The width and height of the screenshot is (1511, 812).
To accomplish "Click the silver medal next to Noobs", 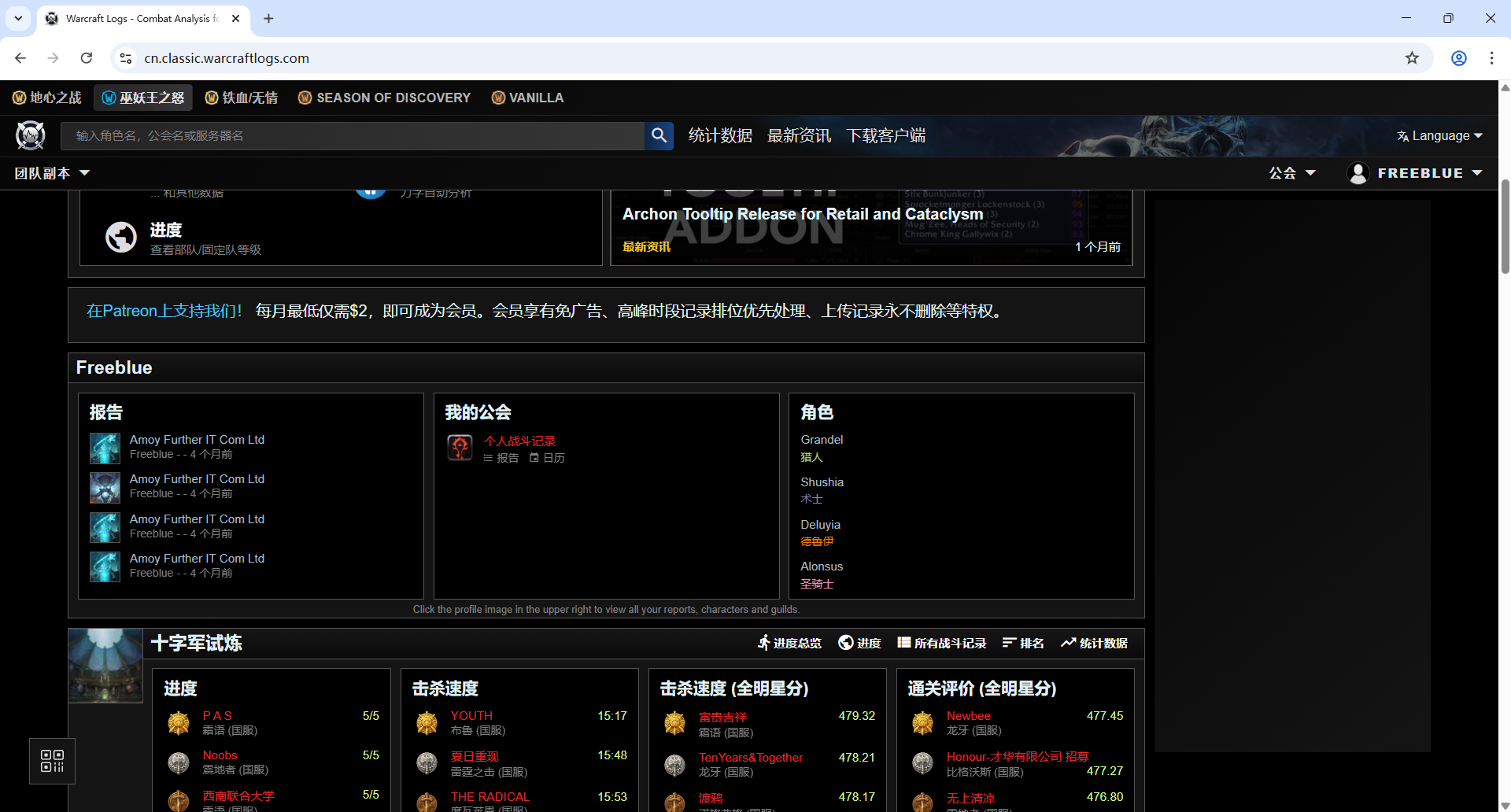I will coord(179,762).
